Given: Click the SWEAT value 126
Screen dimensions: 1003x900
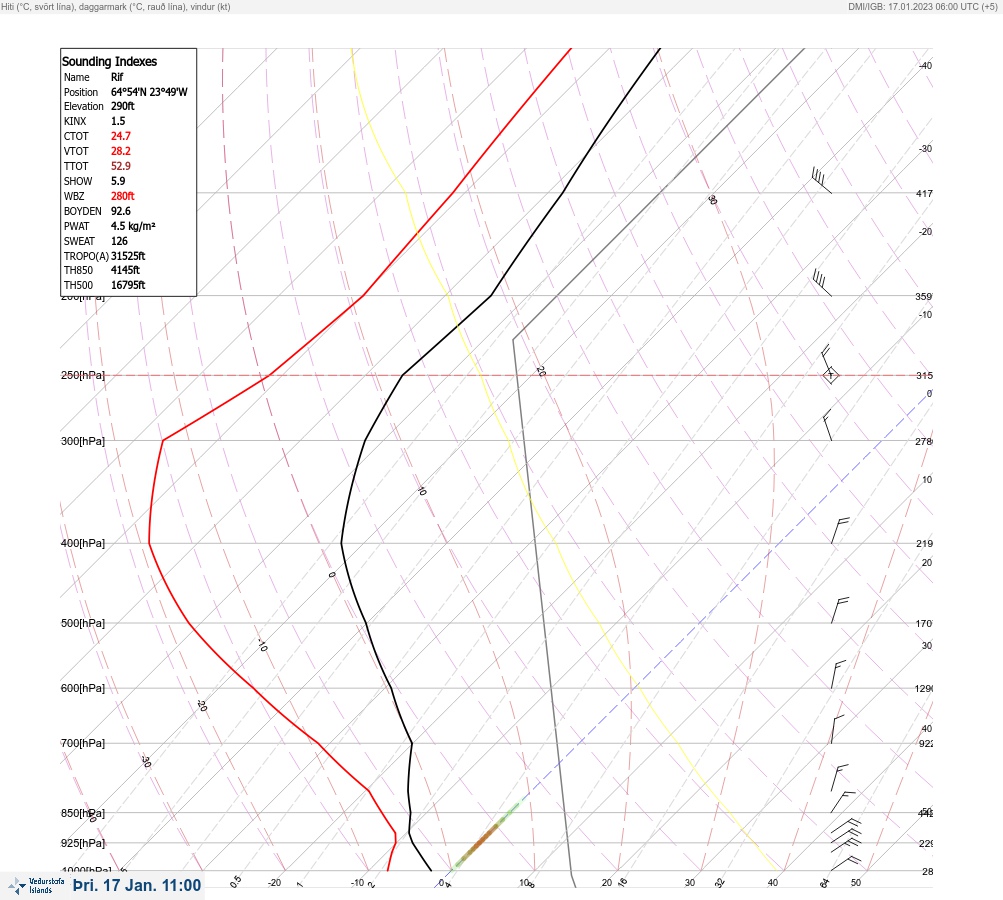Looking at the screenshot, I should pyautogui.click(x=119, y=241).
